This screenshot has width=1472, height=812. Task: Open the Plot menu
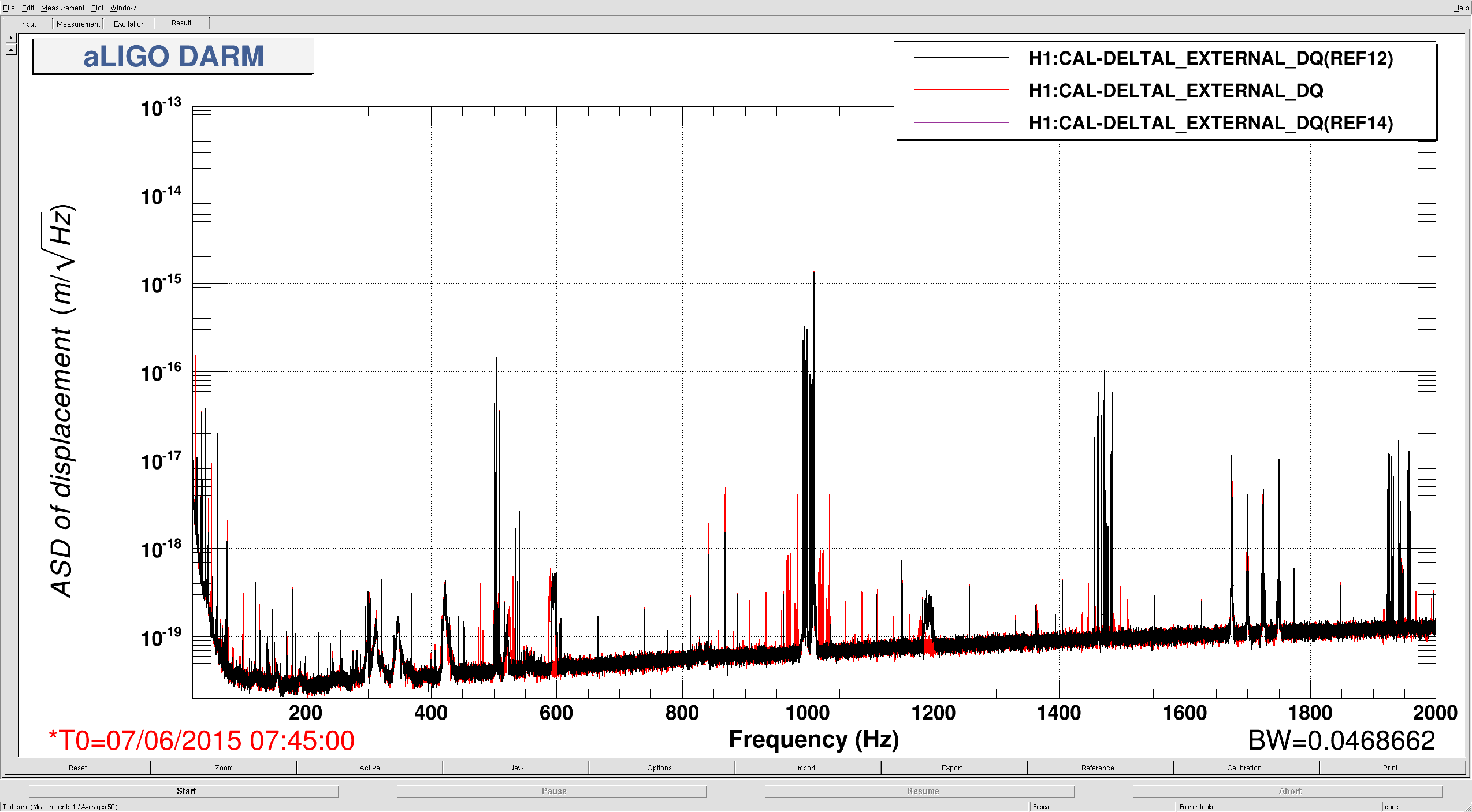[x=97, y=8]
